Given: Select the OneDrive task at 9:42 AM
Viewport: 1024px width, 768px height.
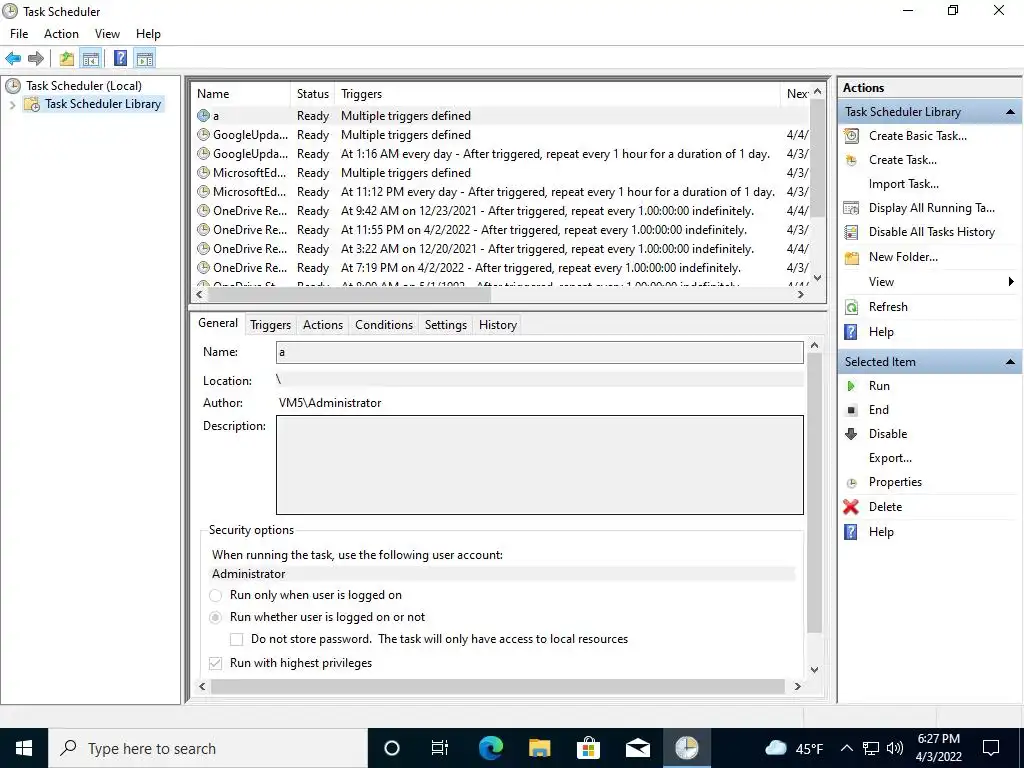Looking at the screenshot, I should click(502, 211).
